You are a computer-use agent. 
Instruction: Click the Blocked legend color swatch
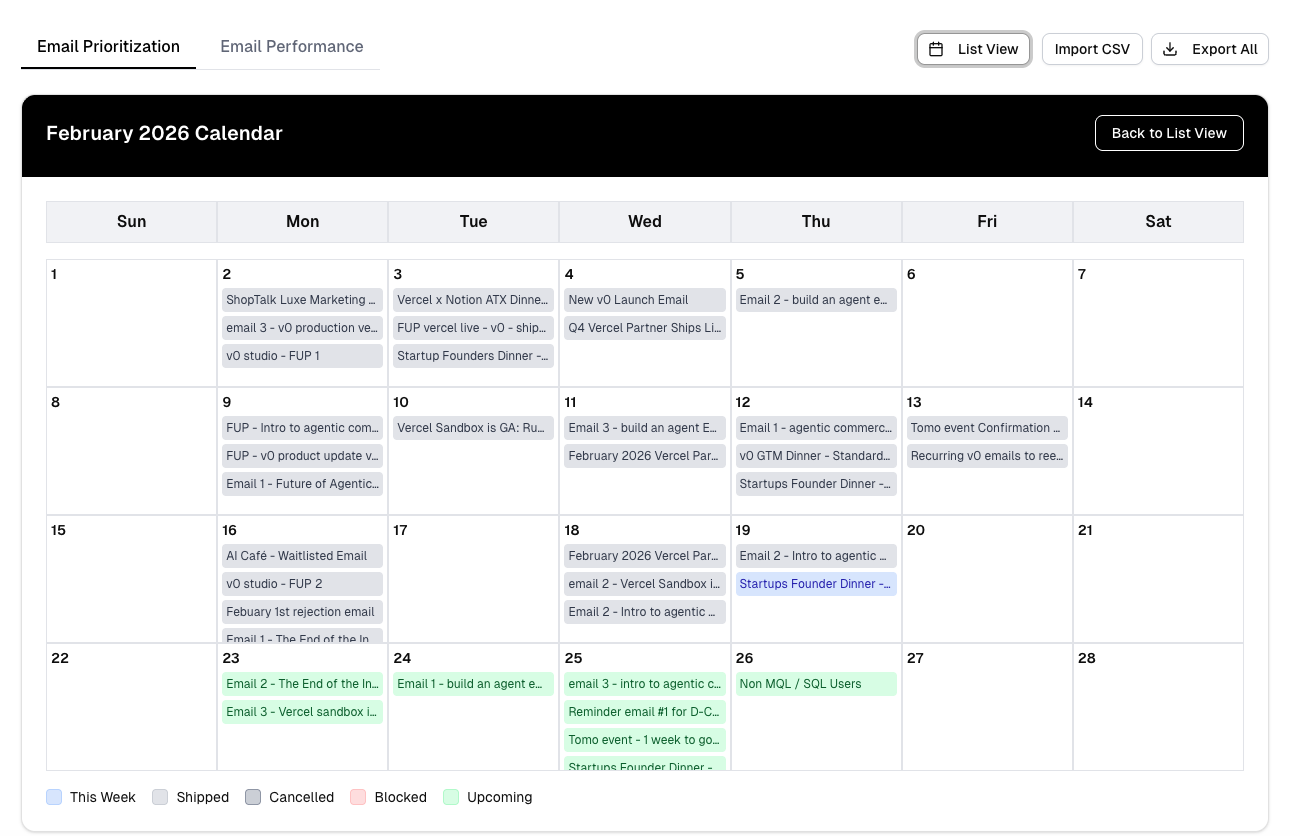coord(358,797)
